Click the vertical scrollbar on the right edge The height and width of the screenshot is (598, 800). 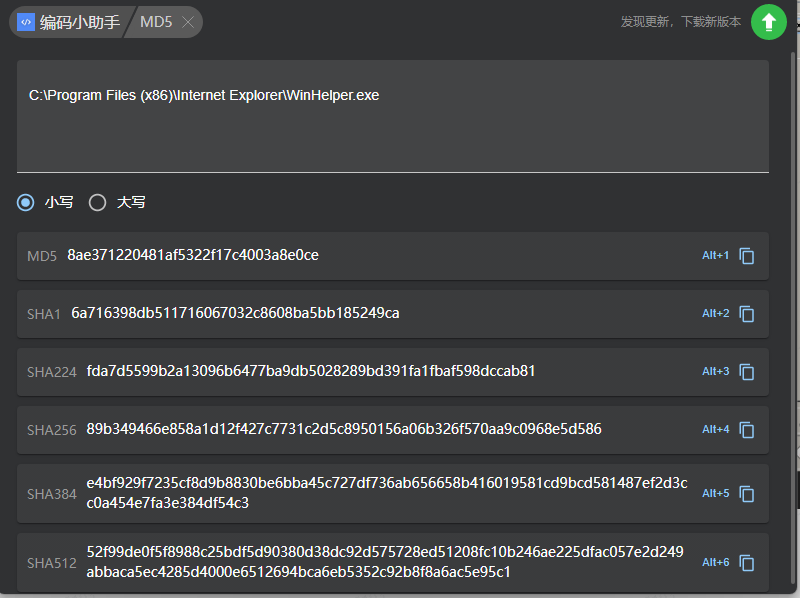coord(793,319)
